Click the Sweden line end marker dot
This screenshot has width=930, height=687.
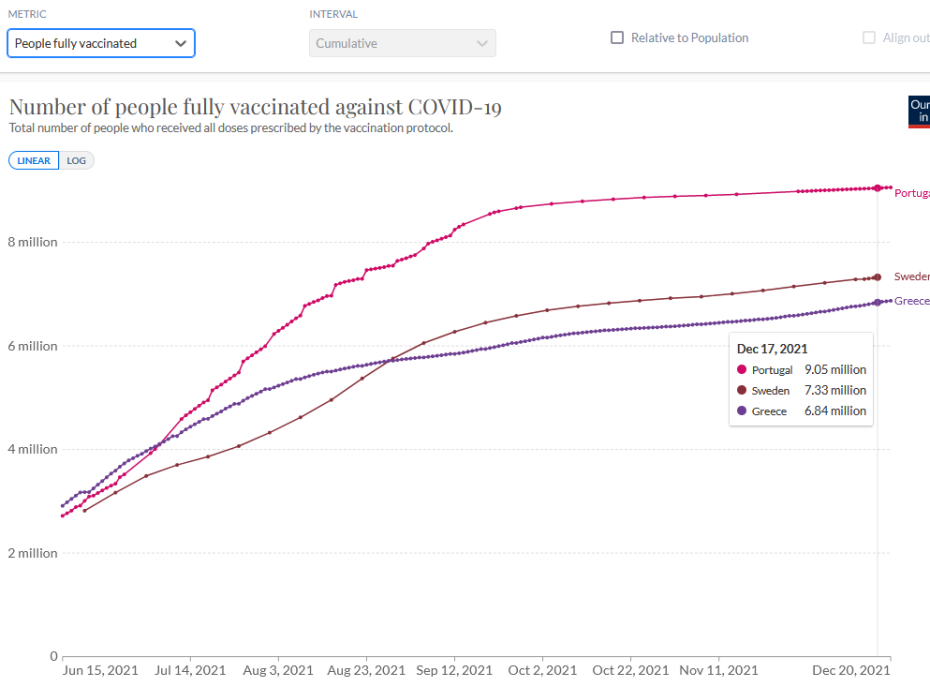point(877,277)
